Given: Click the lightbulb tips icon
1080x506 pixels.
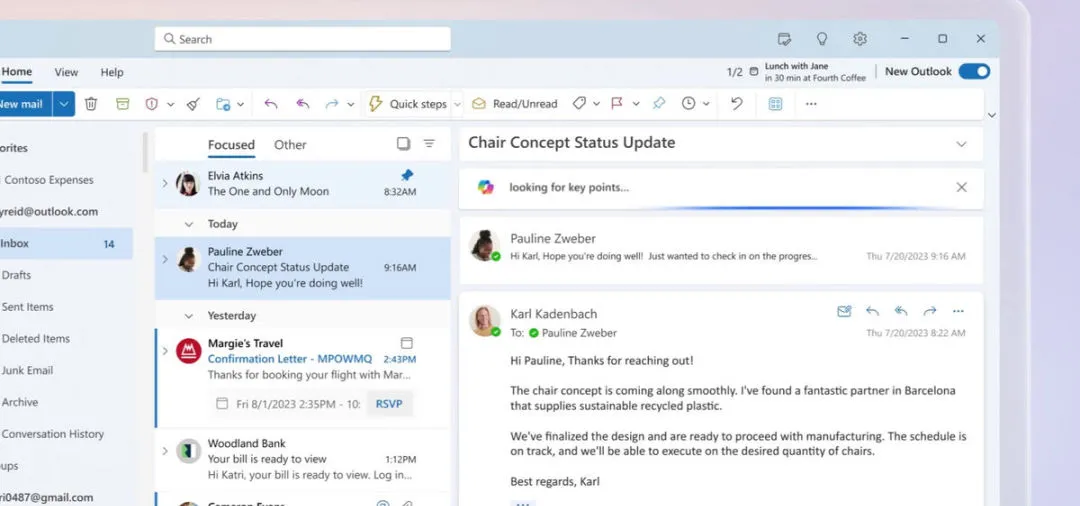Looking at the screenshot, I should 822,39.
